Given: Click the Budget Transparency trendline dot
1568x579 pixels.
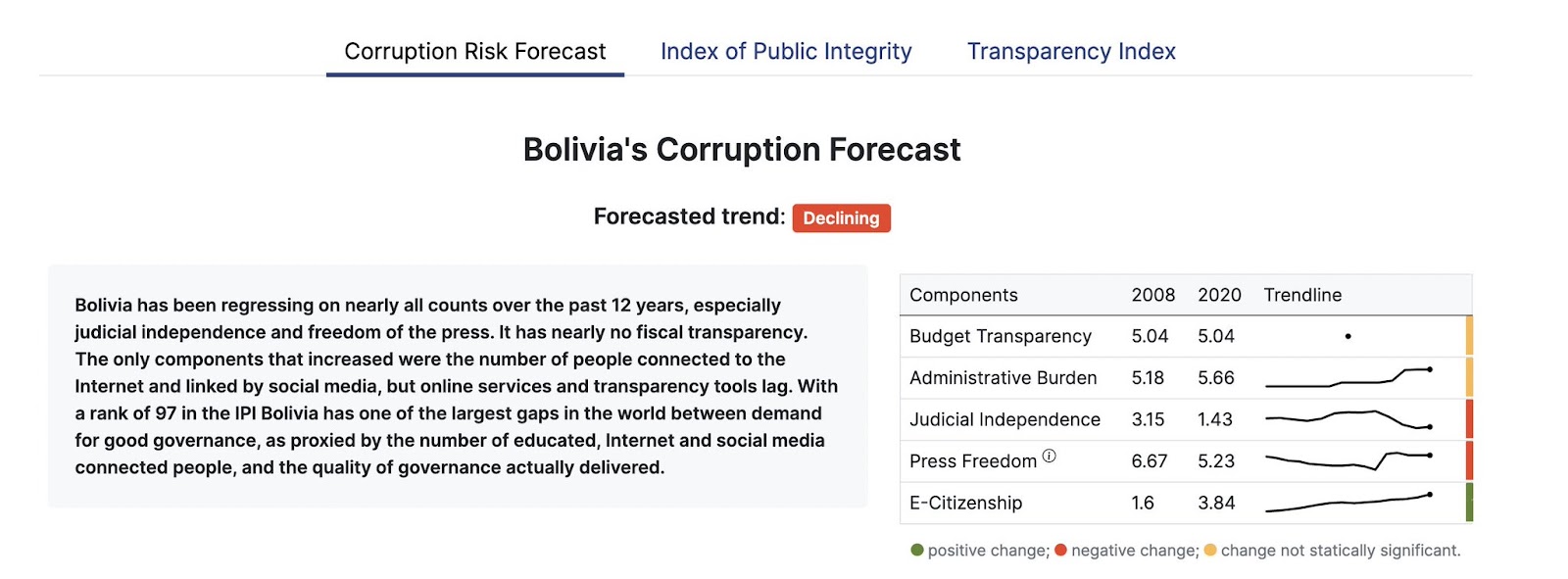Looking at the screenshot, I should [1348, 336].
